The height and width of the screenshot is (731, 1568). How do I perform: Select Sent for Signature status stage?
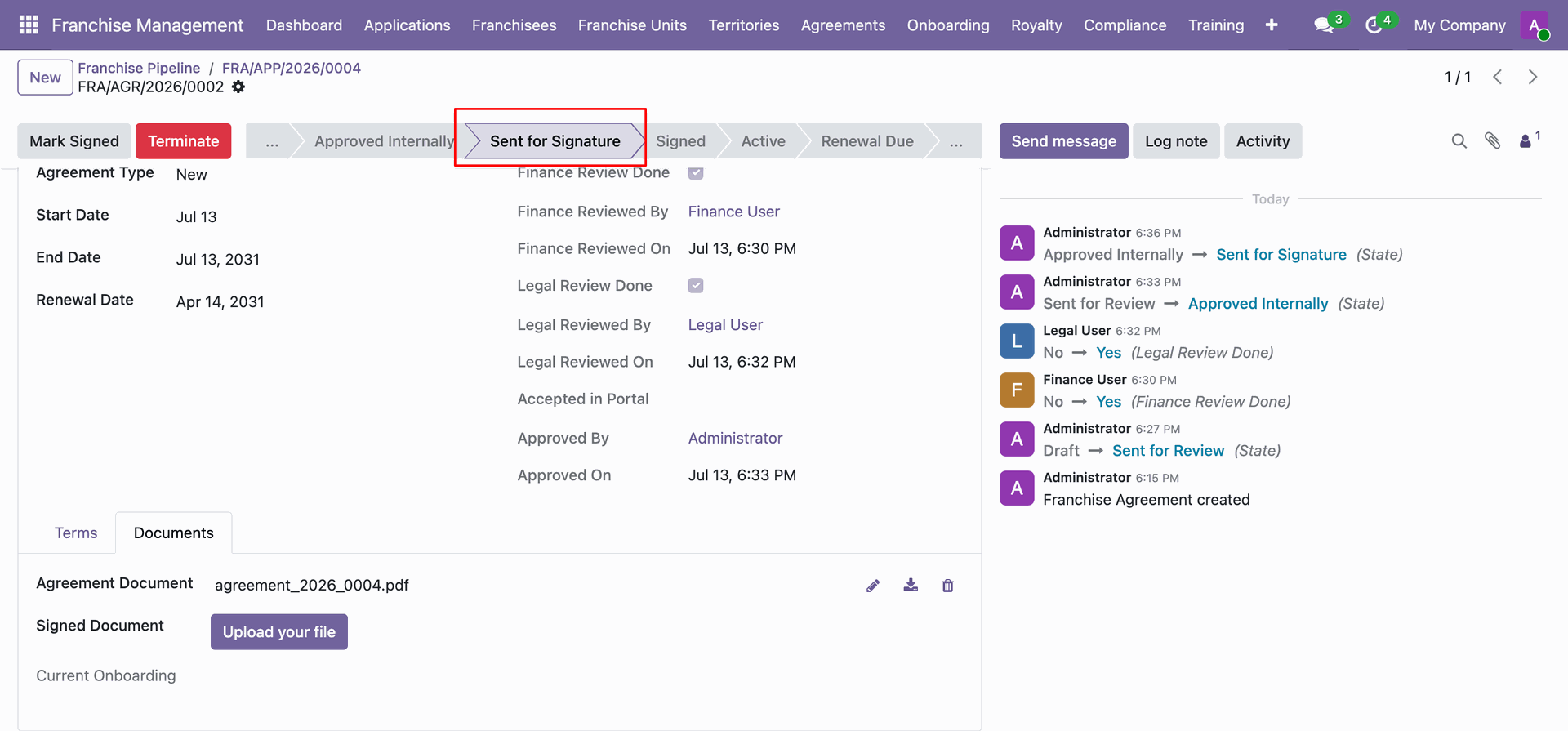click(555, 141)
